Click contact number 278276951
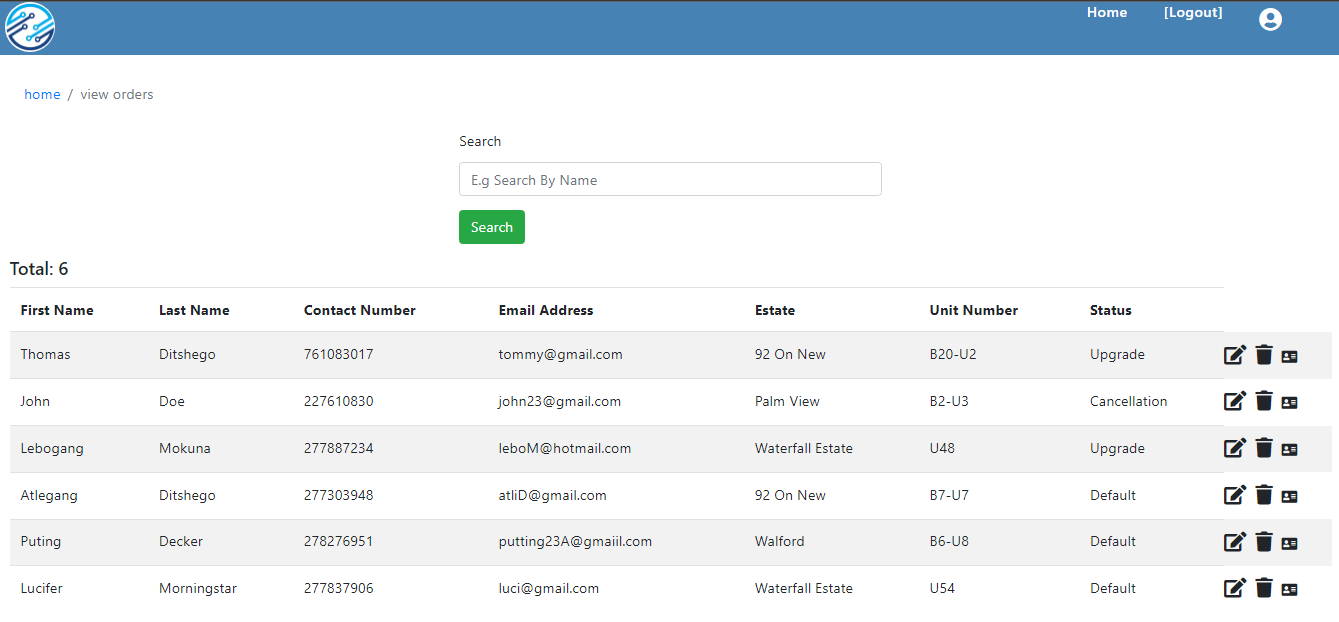 (x=339, y=541)
